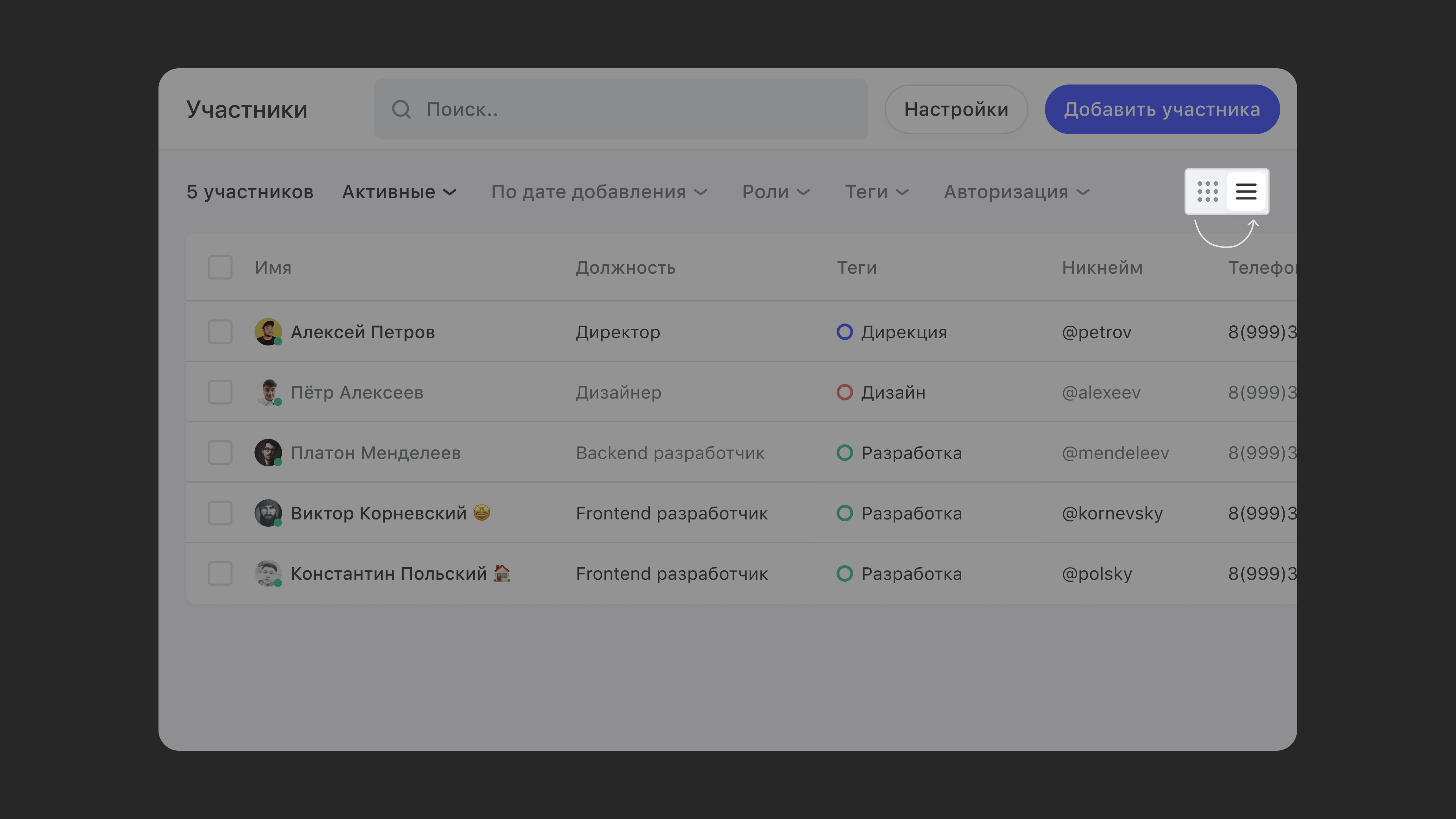Select the Алексей Петров row checkbox

point(220,332)
